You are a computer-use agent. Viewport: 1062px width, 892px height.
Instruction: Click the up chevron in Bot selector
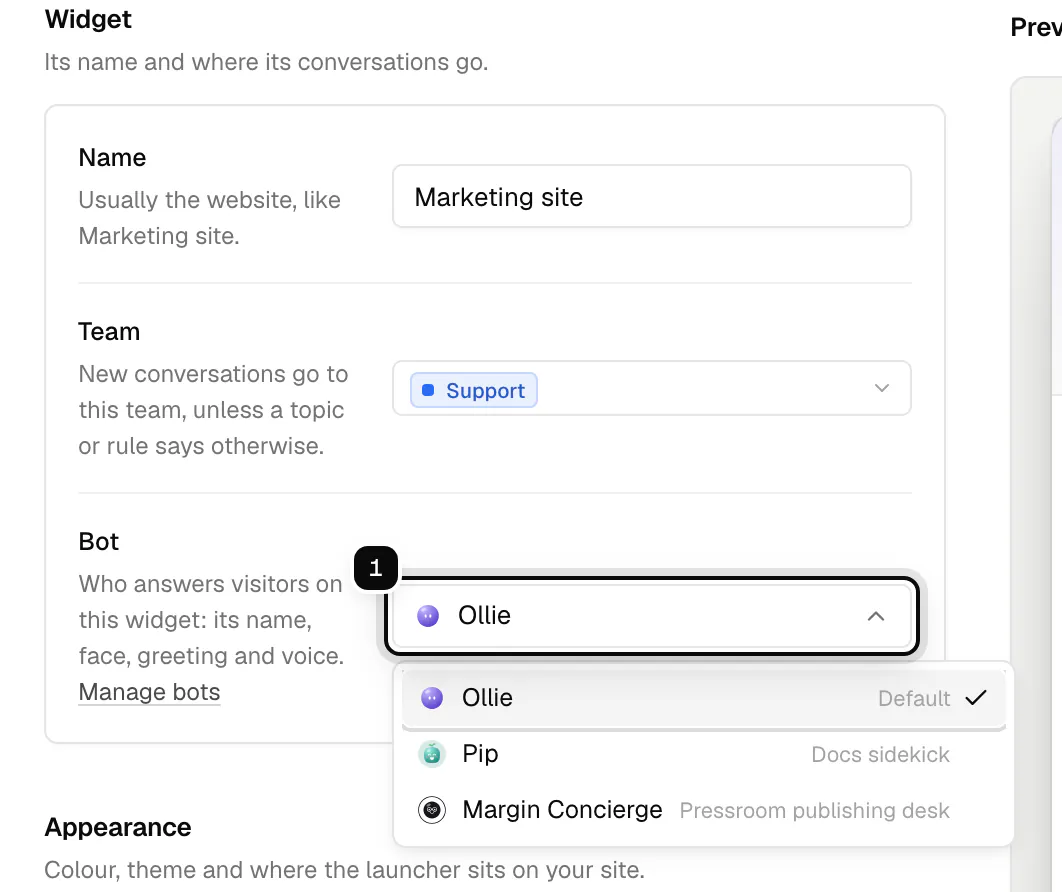click(876, 616)
